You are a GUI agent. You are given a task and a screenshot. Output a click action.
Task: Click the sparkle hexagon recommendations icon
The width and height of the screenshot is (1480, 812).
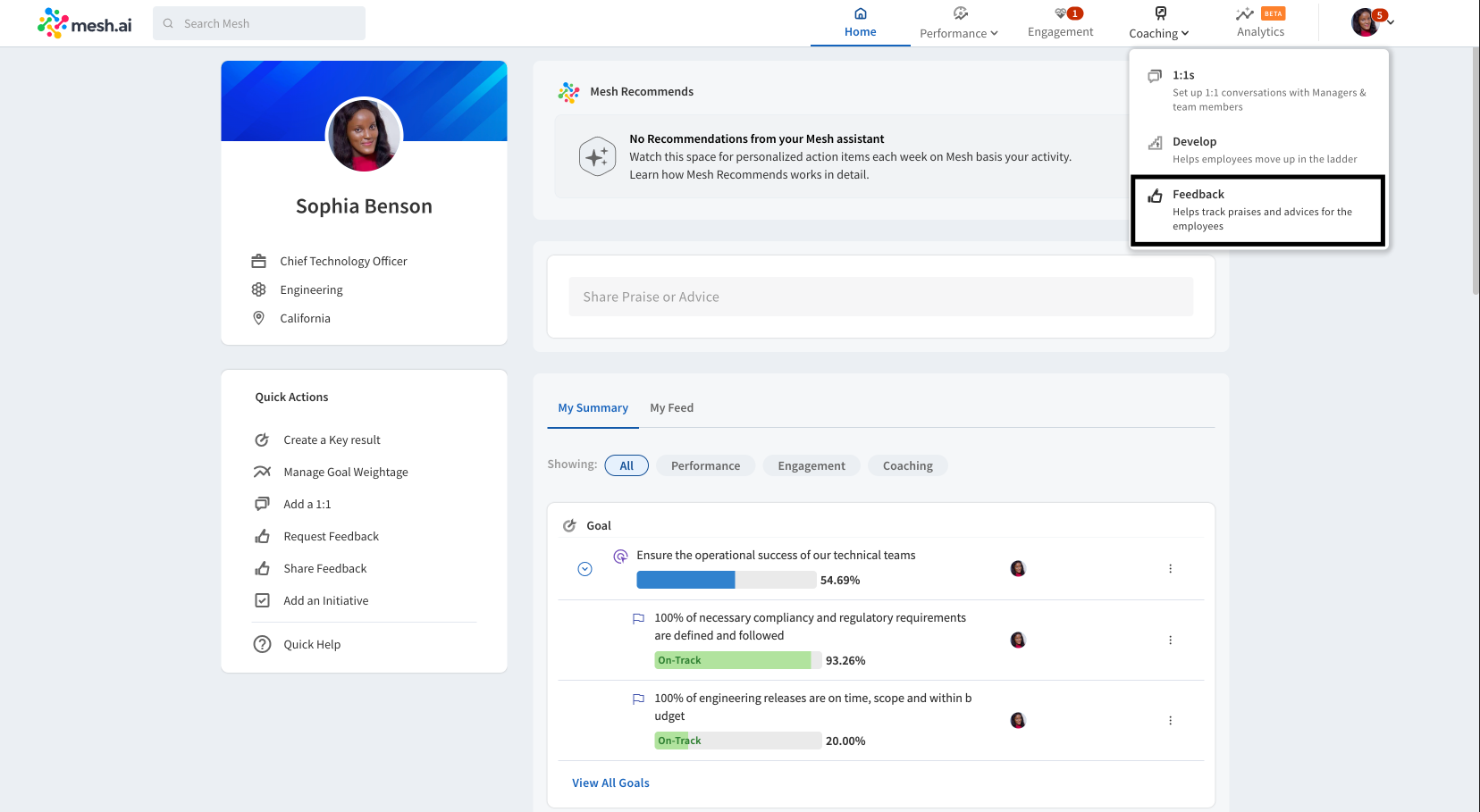pyautogui.click(x=597, y=156)
